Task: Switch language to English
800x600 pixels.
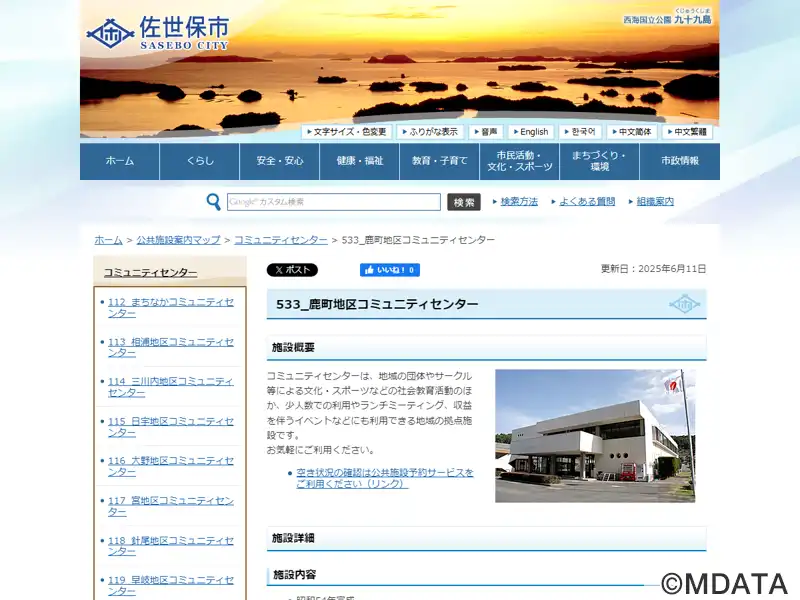Action: pyautogui.click(x=531, y=132)
